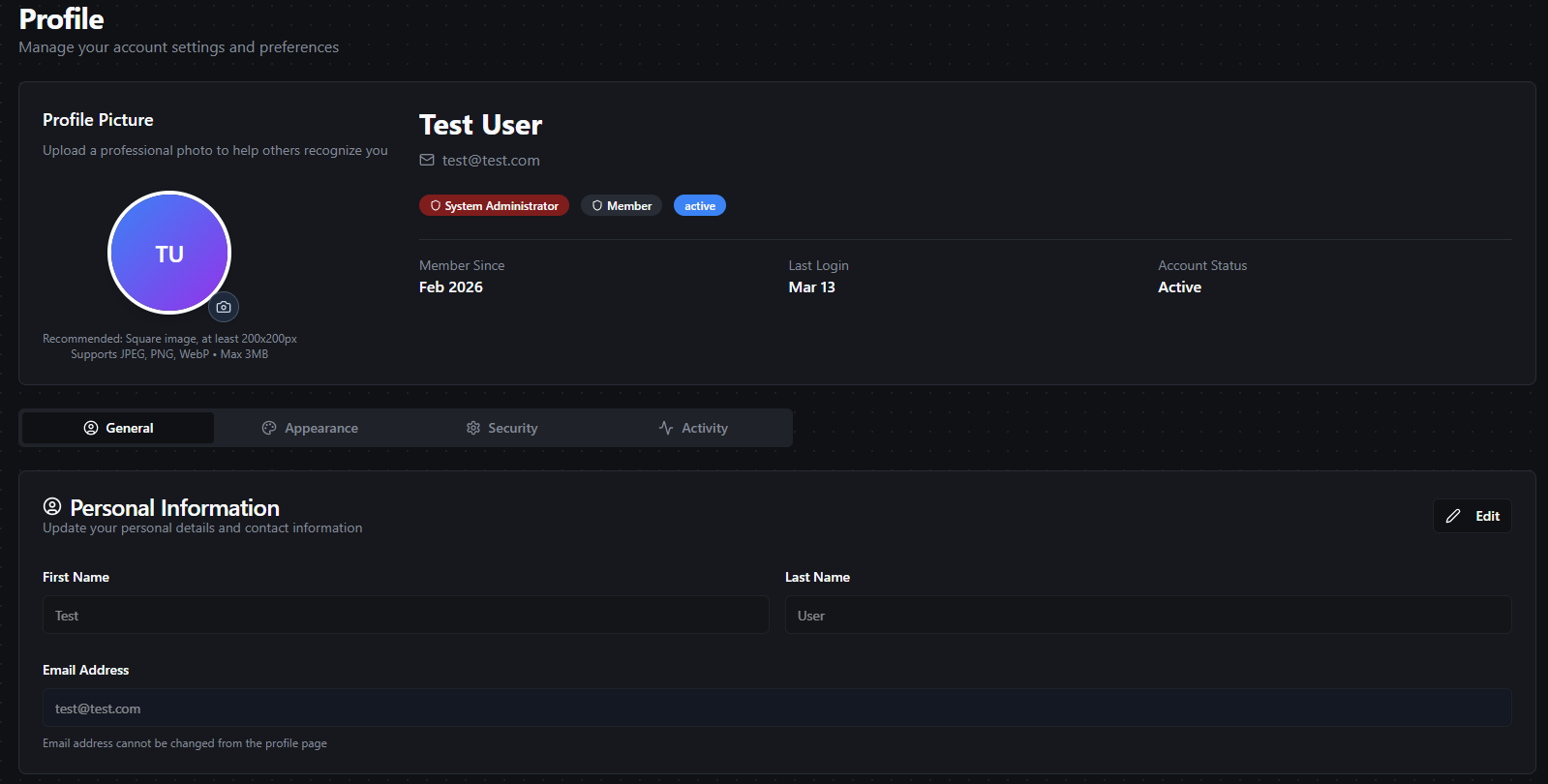Open the Activity tab
Viewport: 1548px width, 784px height.
point(693,428)
